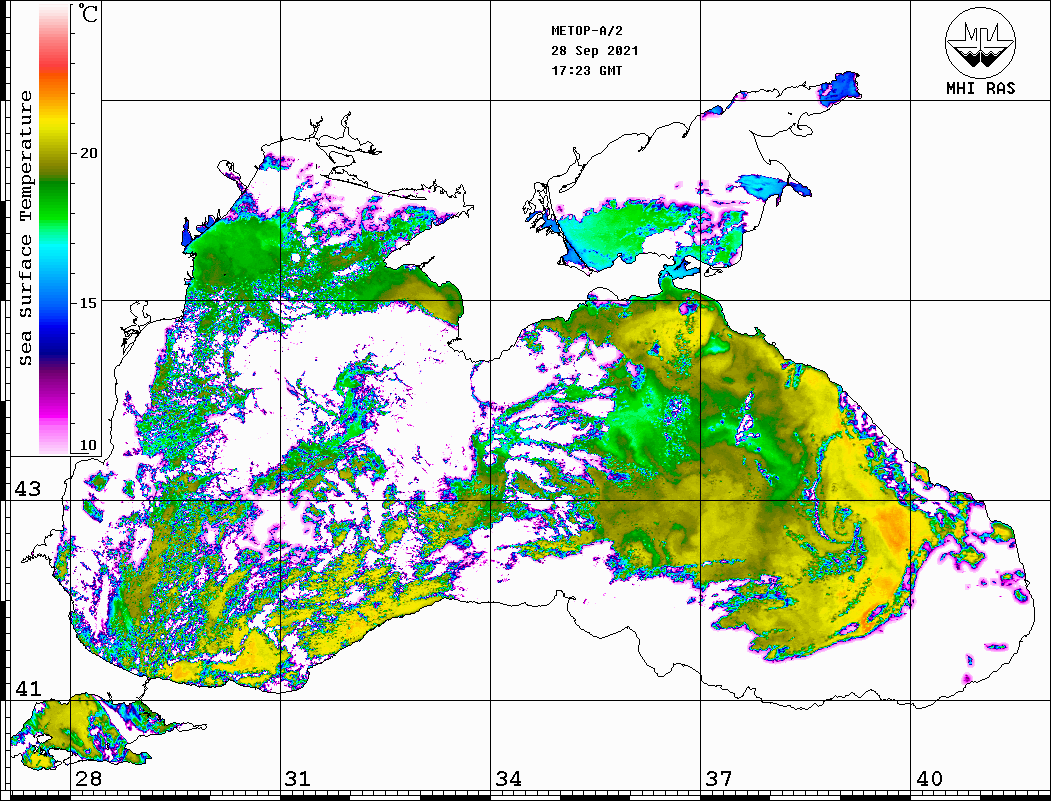Click the 'METOP-A/2' satellite label

(x=587, y=31)
